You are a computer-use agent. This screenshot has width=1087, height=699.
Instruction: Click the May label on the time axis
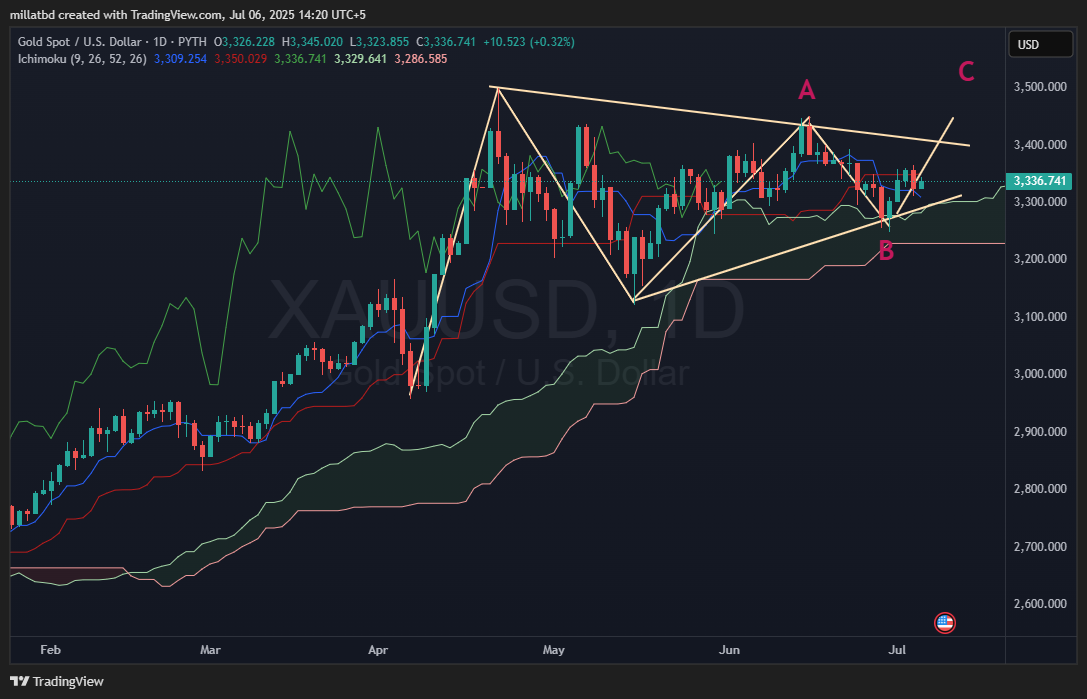[554, 650]
